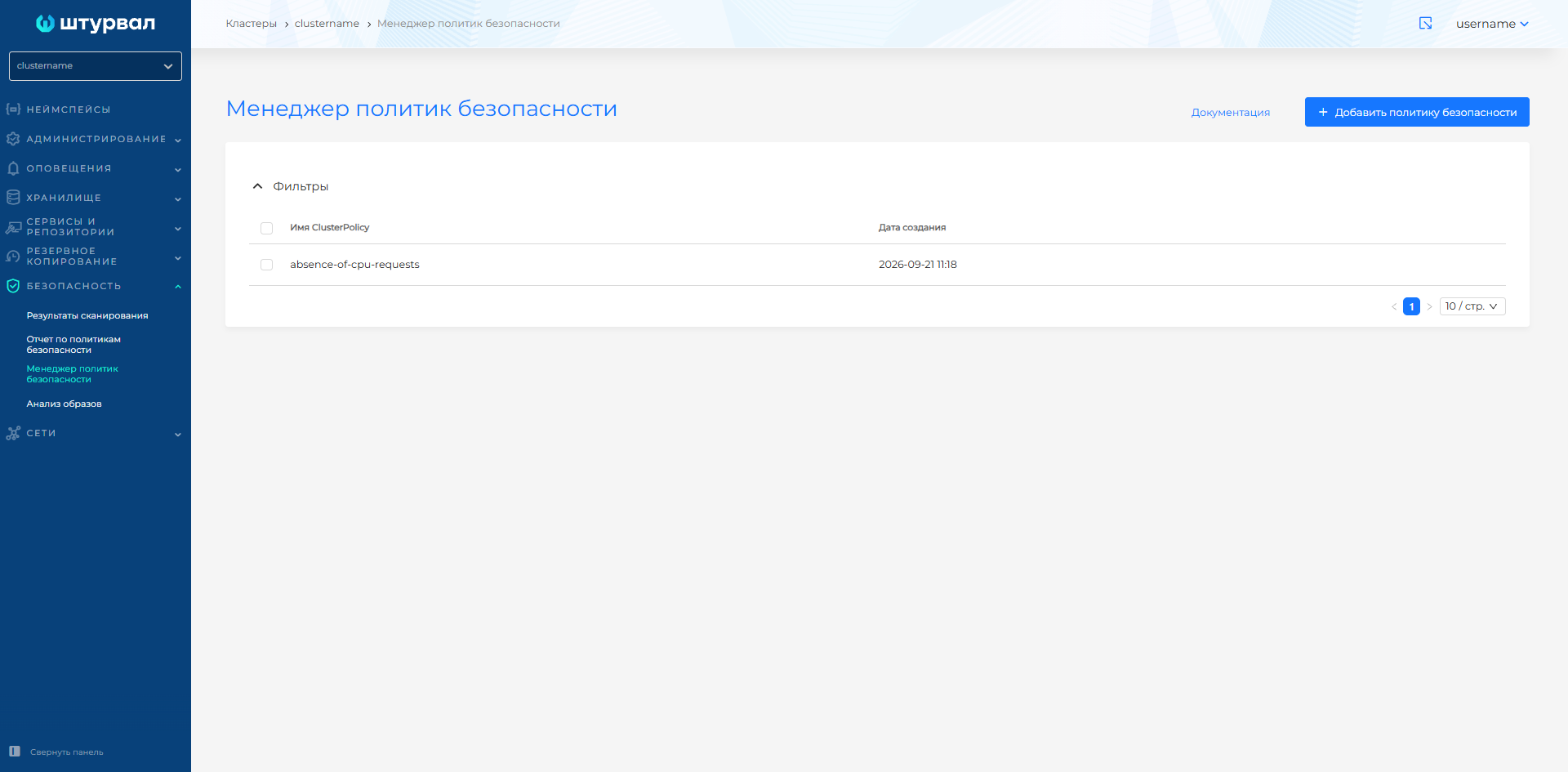The width and height of the screenshot is (1568, 772).
Task: Open the clustername selector dropdown
Action: click(x=96, y=66)
